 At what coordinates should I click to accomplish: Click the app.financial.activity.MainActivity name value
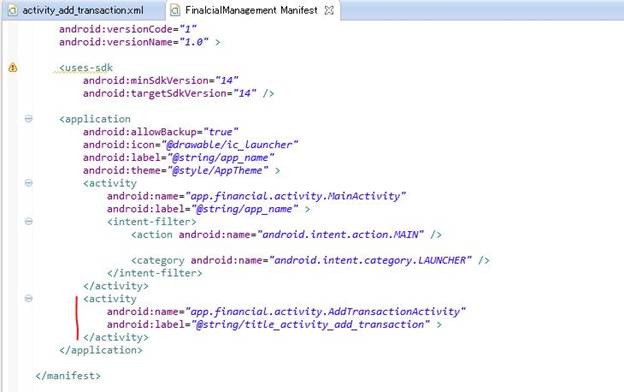(296, 196)
